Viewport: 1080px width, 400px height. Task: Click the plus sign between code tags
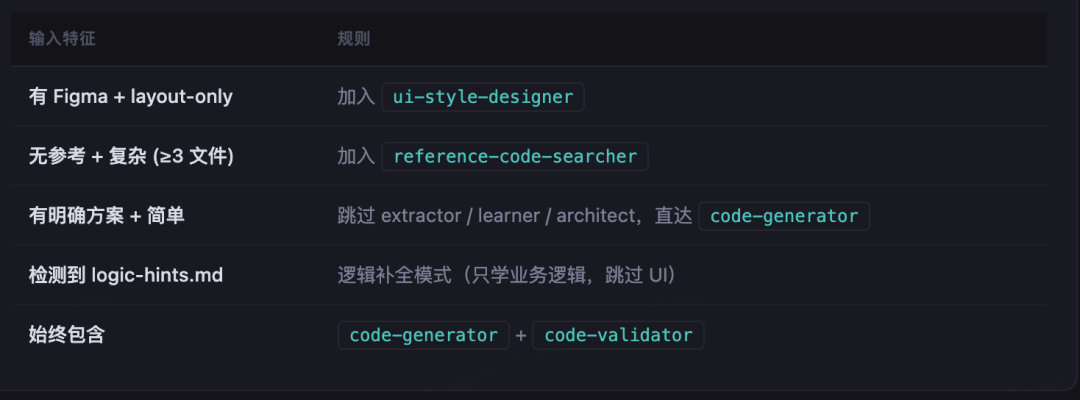point(521,335)
